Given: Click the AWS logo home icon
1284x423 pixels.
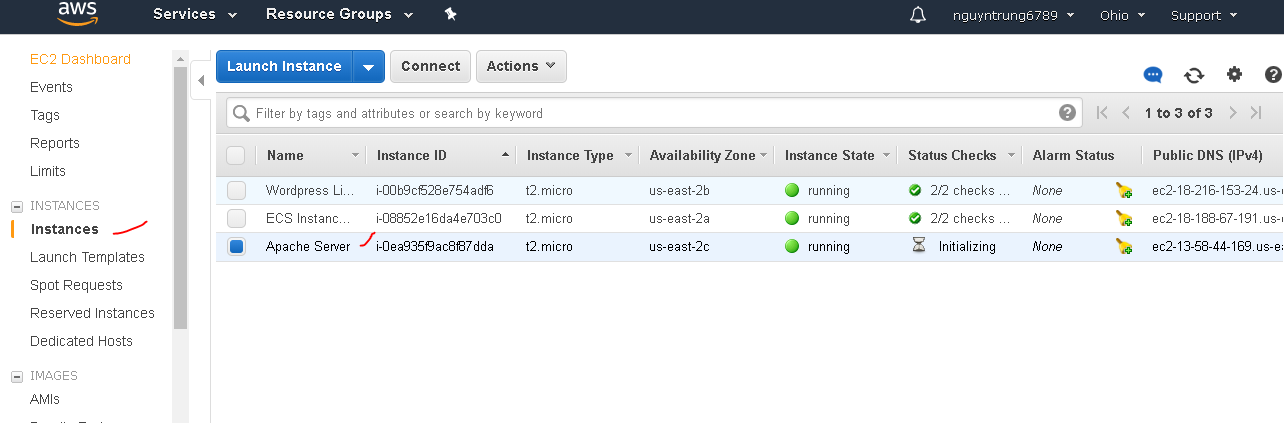Looking at the screenshot, I should [x=77, y=13].
